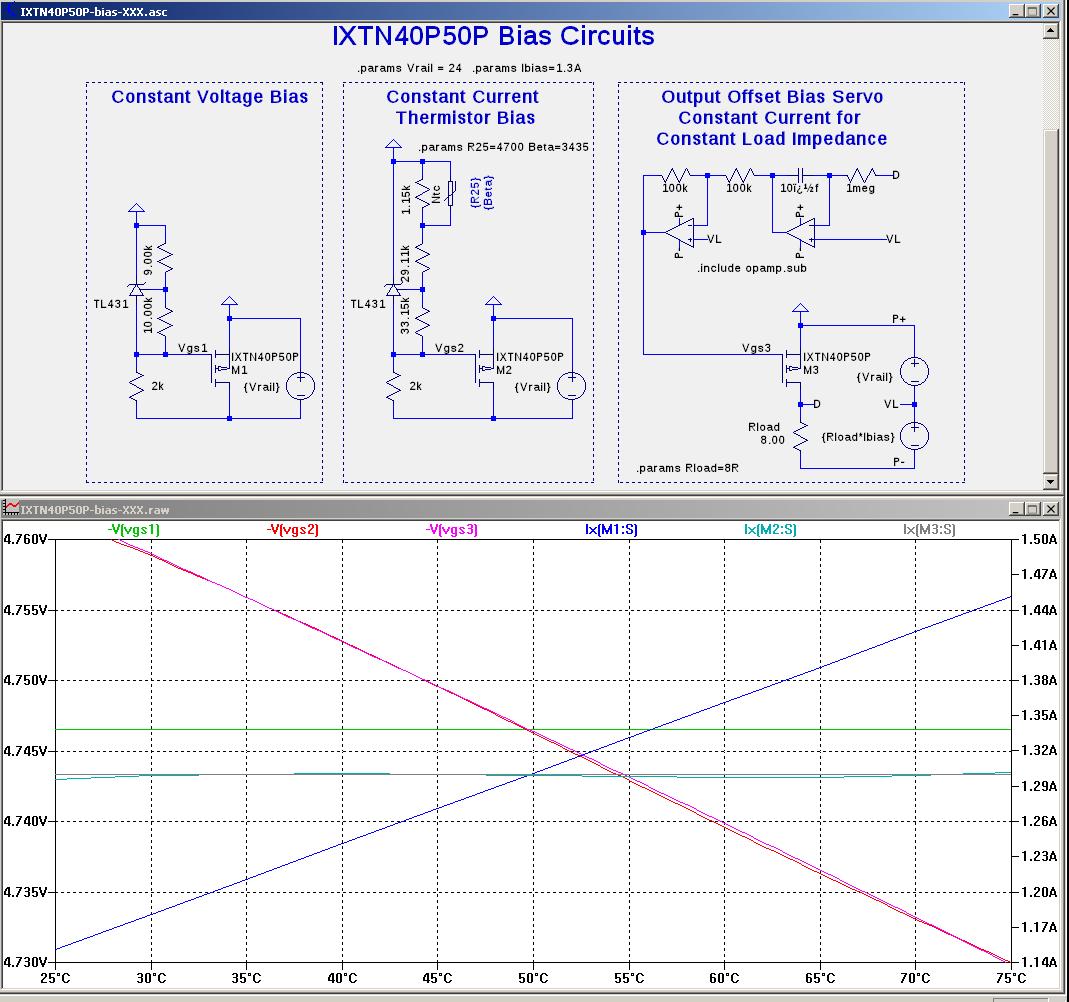Click the 1.50A right axis label

click(1039, 539)
